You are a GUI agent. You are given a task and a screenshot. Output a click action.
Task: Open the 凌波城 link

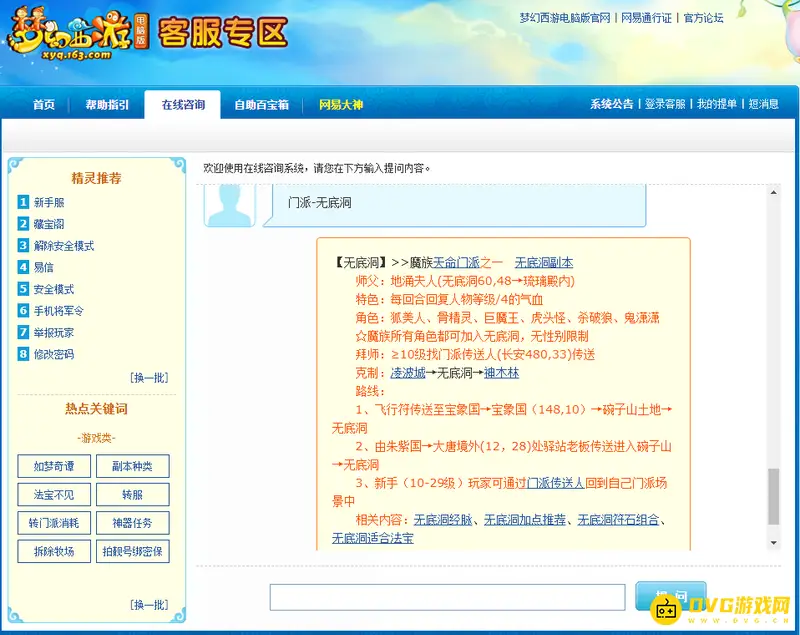(408, 373)
